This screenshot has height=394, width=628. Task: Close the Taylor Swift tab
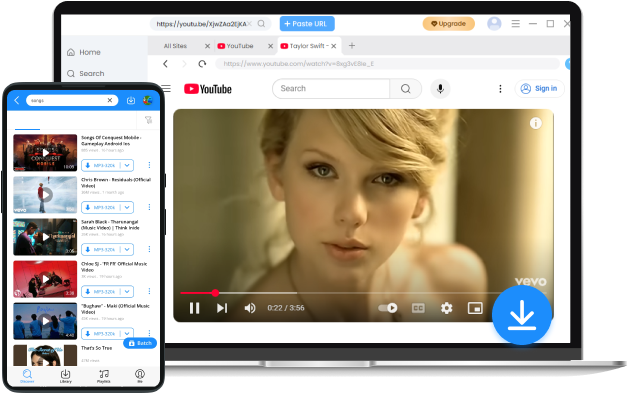tap(334, 46)
